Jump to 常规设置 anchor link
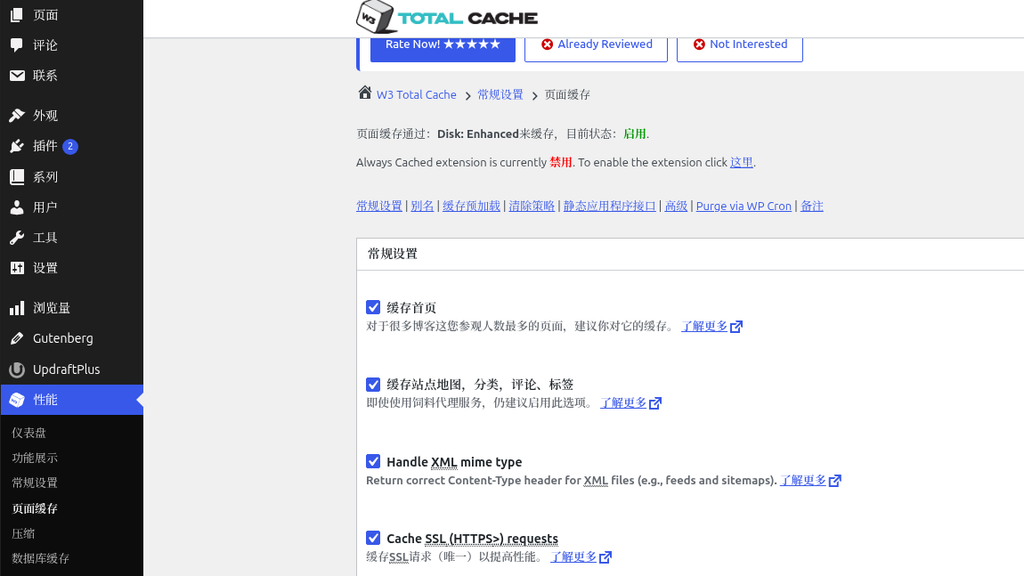 point(379,206)
